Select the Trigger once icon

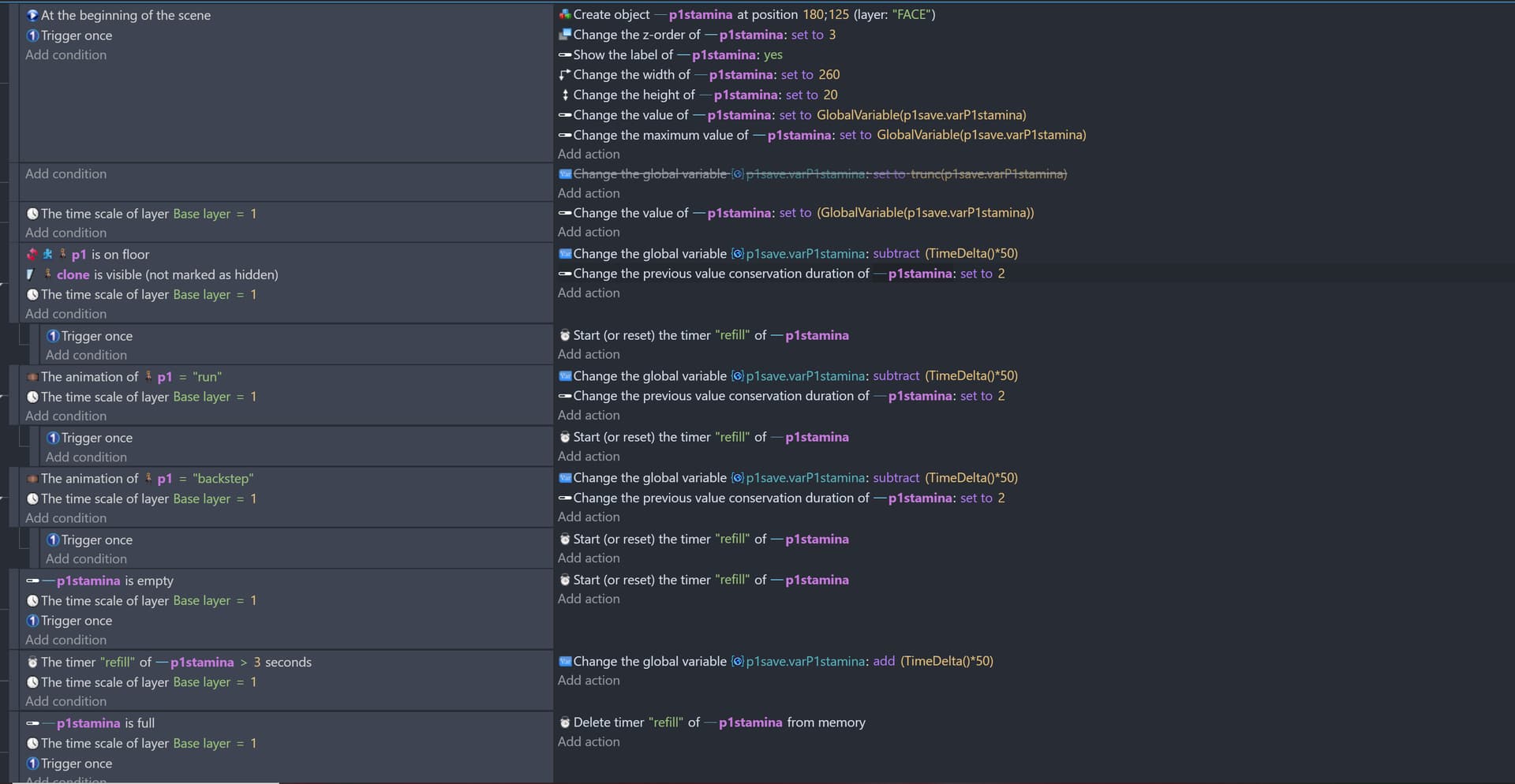tap(32, 35)
